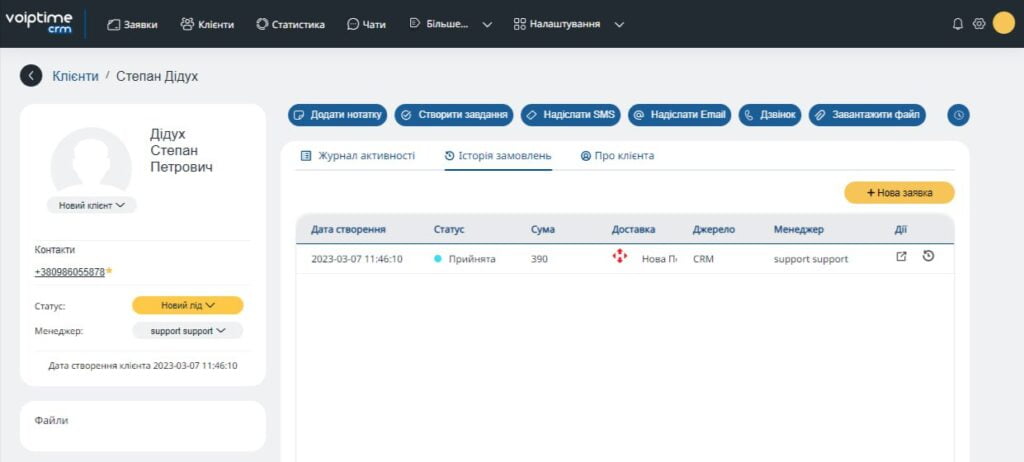Go back using the round arrow button
Image resolution: width=1024 pixels, height=462 pixels.
(x=31, y=76)
